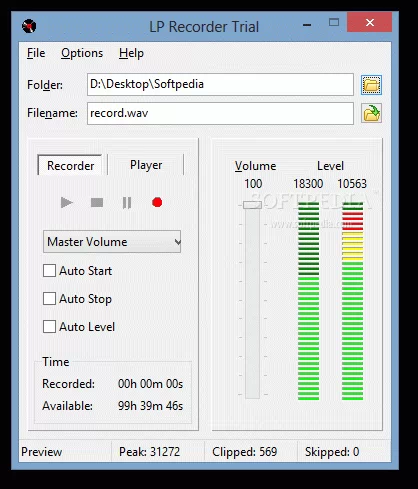Viewport: 418px width, 489px height.
Task: Click the Available time value 99h 39m 46s
Action: pos(150,406)
